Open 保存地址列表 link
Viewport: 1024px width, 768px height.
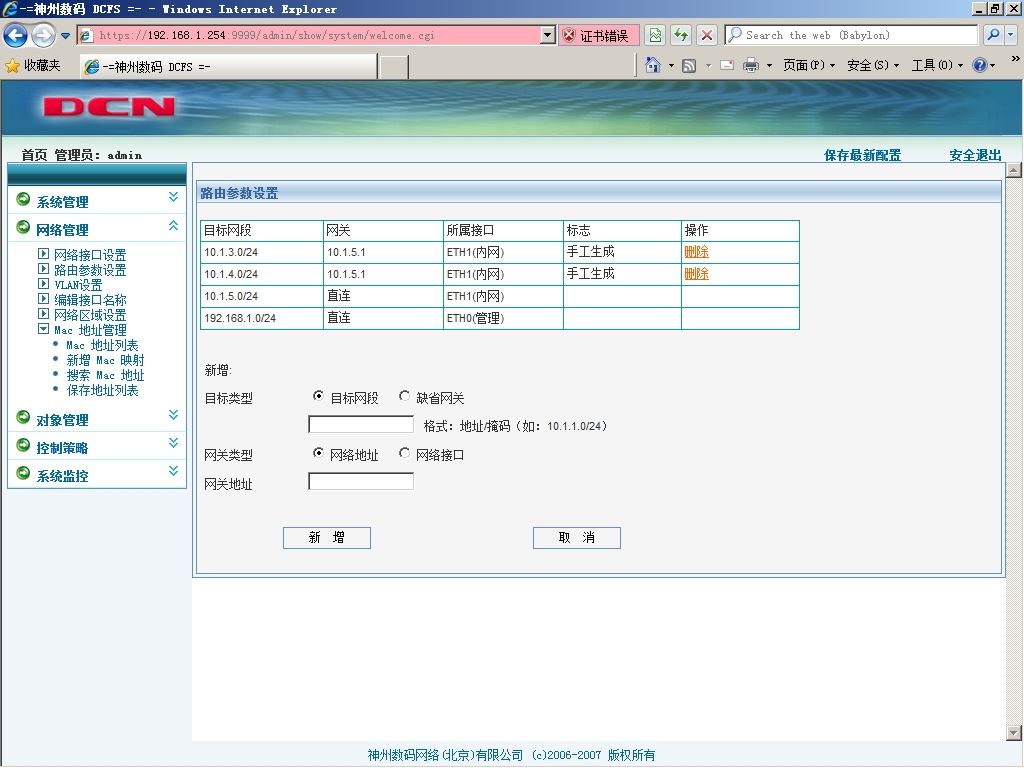click(x=103, y=390)
